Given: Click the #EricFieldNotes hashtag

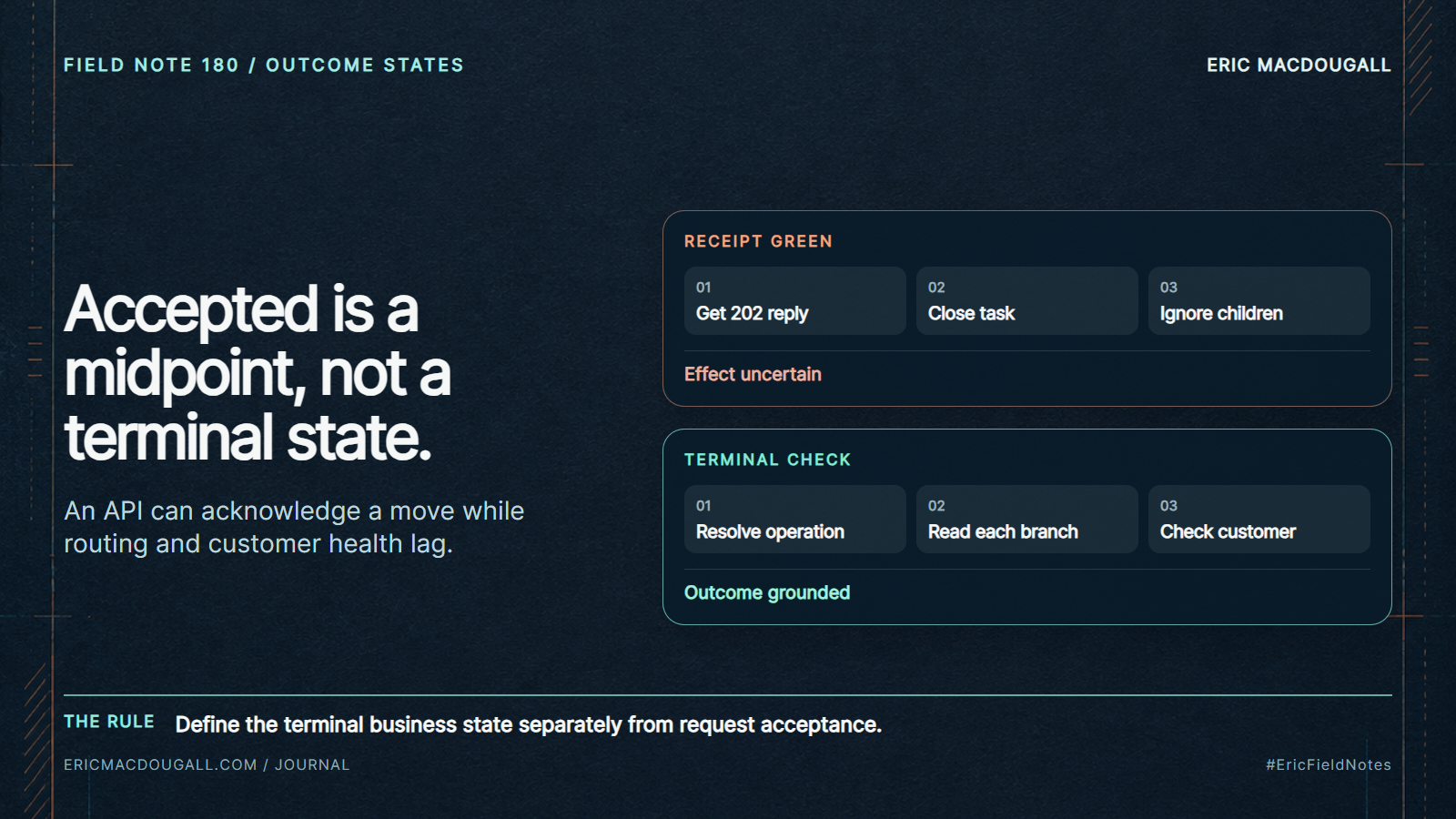Looking at the screenshot, I should 1329,764.
